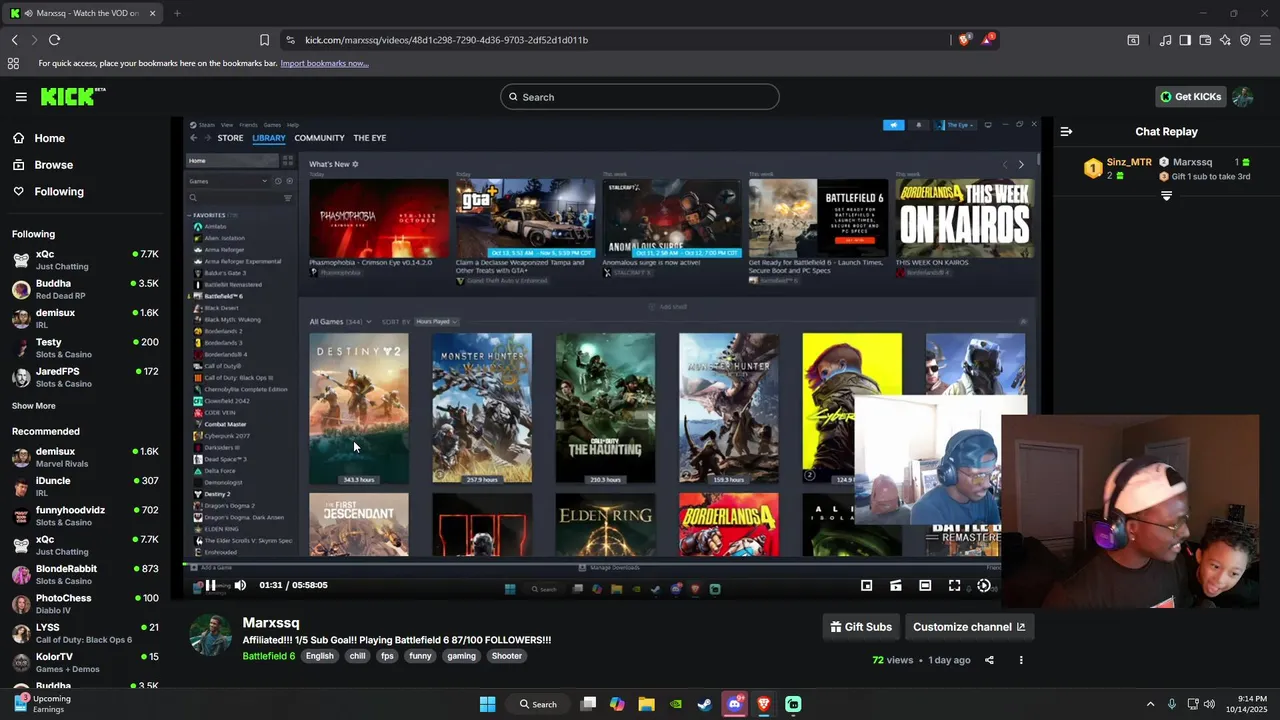
Task: Expand the gift leaderboard chevron
Action: pos(1166,196)
